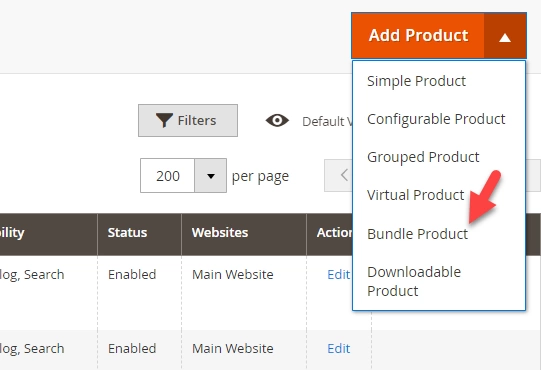The height and width of the screenshot is (370, 541).
Task: Pick Virtual Product from list
Action: (x=415, y=195)
